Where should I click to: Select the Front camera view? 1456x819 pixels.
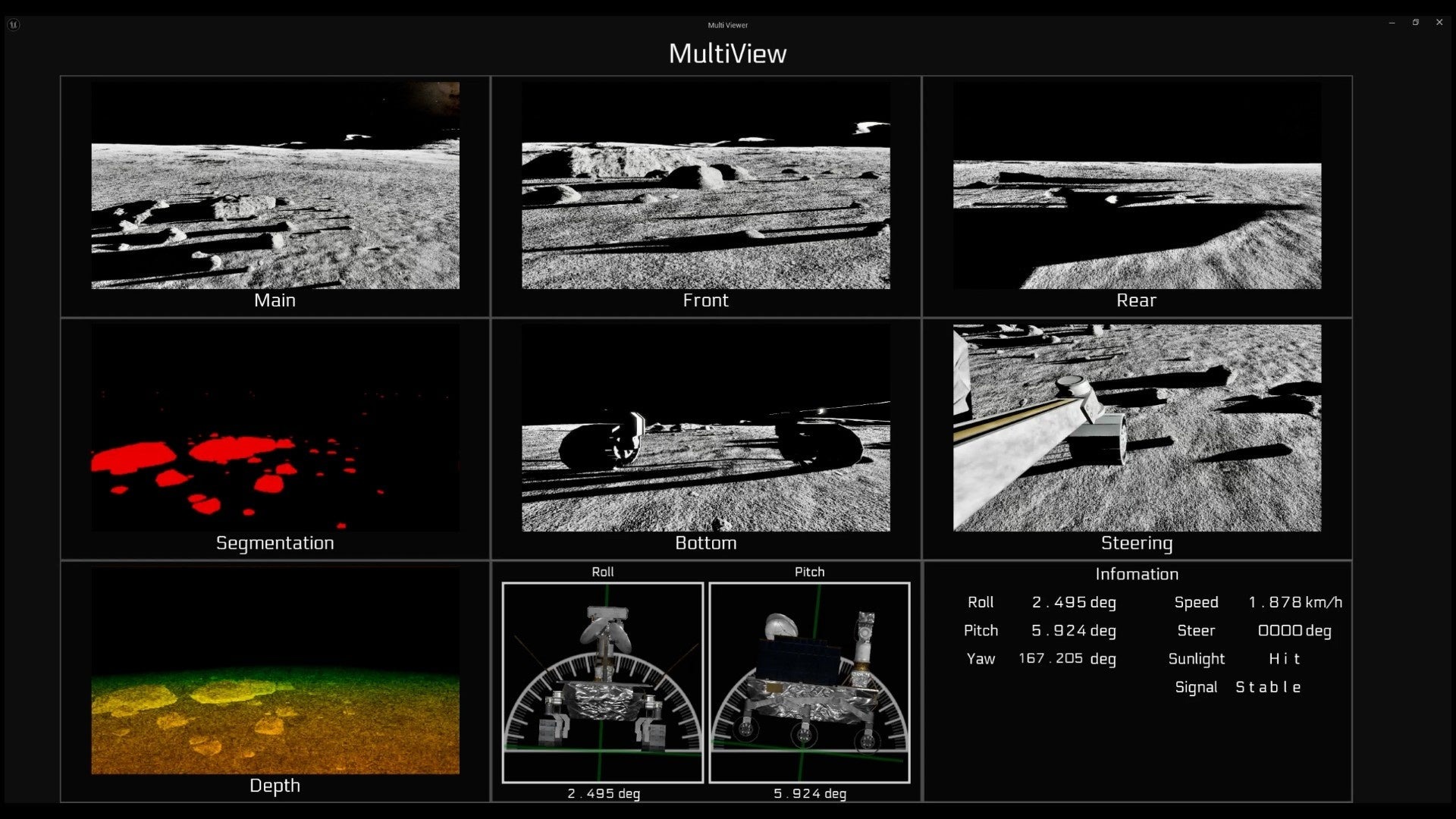[x=706, y=185]
